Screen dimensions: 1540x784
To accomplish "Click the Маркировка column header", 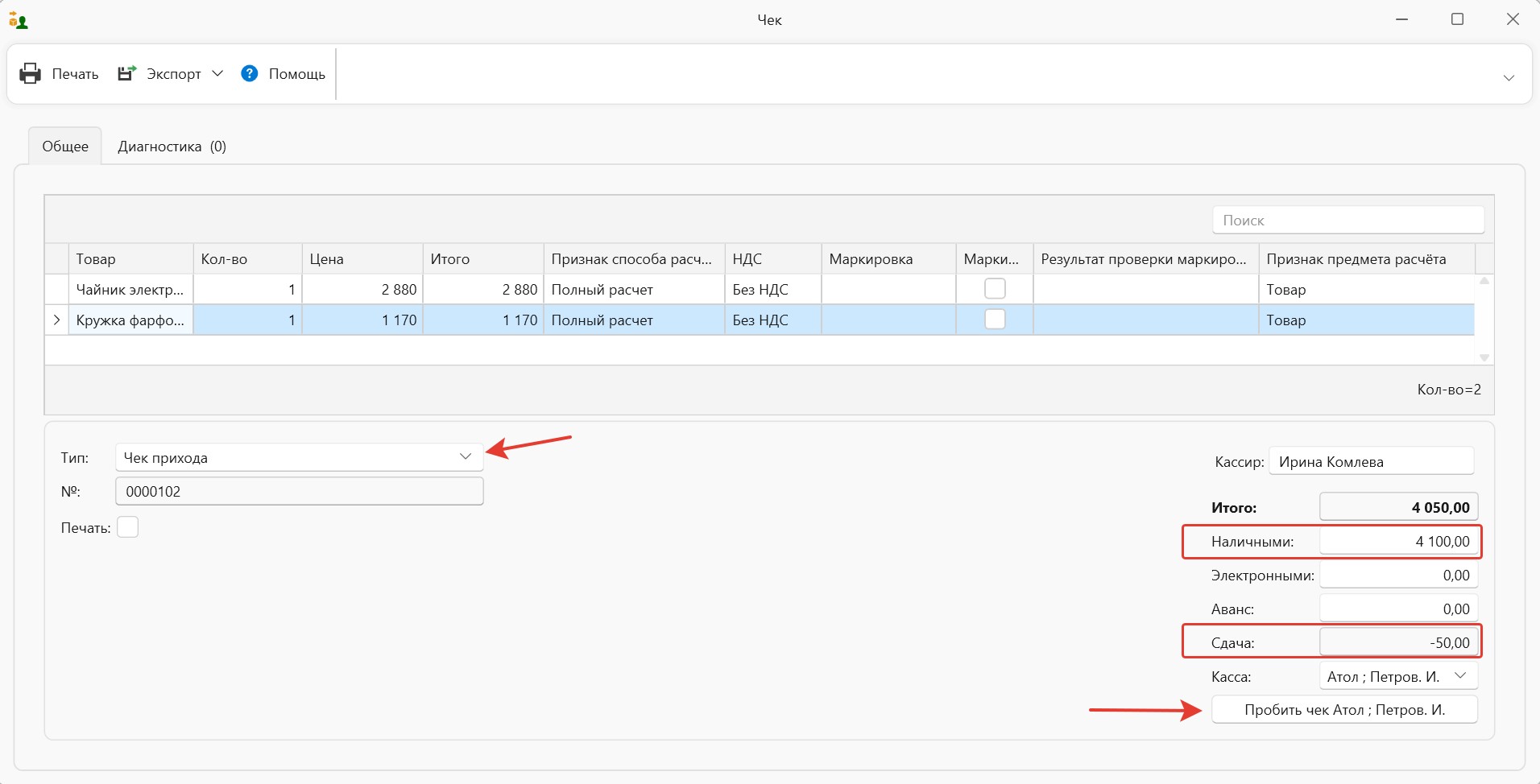I will [888, 258].
